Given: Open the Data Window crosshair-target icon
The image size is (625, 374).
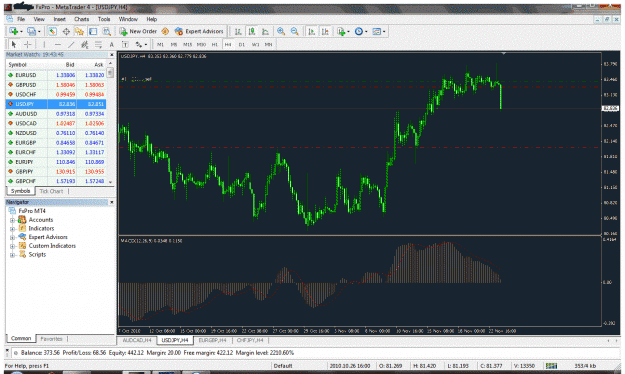Looking at the screenshot, I should [66, 31].
